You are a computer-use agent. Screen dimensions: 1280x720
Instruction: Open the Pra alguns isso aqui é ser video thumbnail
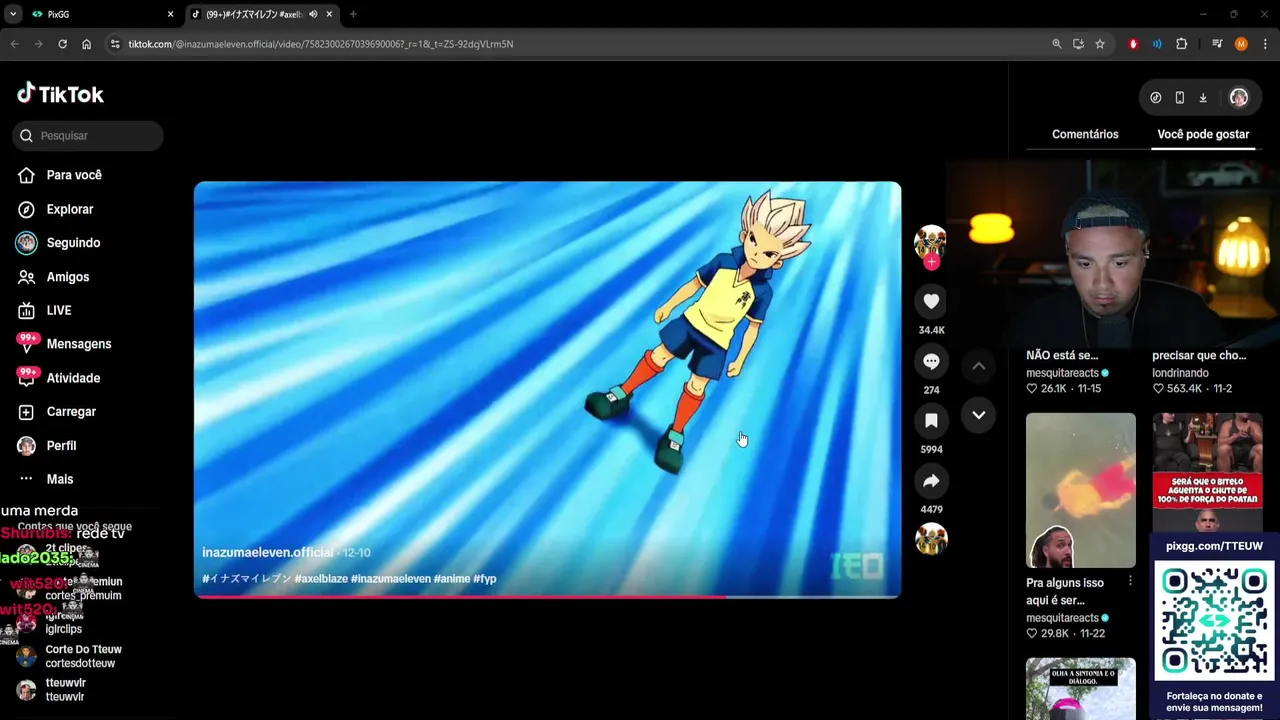(1081, 490)
